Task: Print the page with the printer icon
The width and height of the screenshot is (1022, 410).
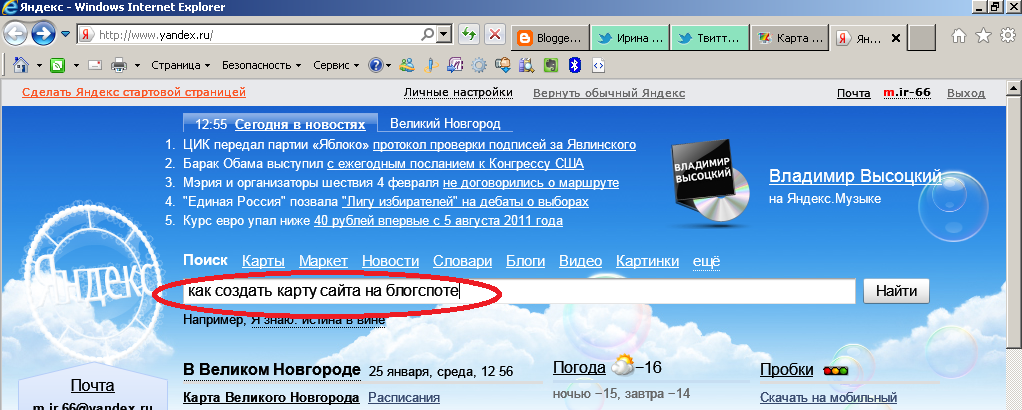Action: 119,65
